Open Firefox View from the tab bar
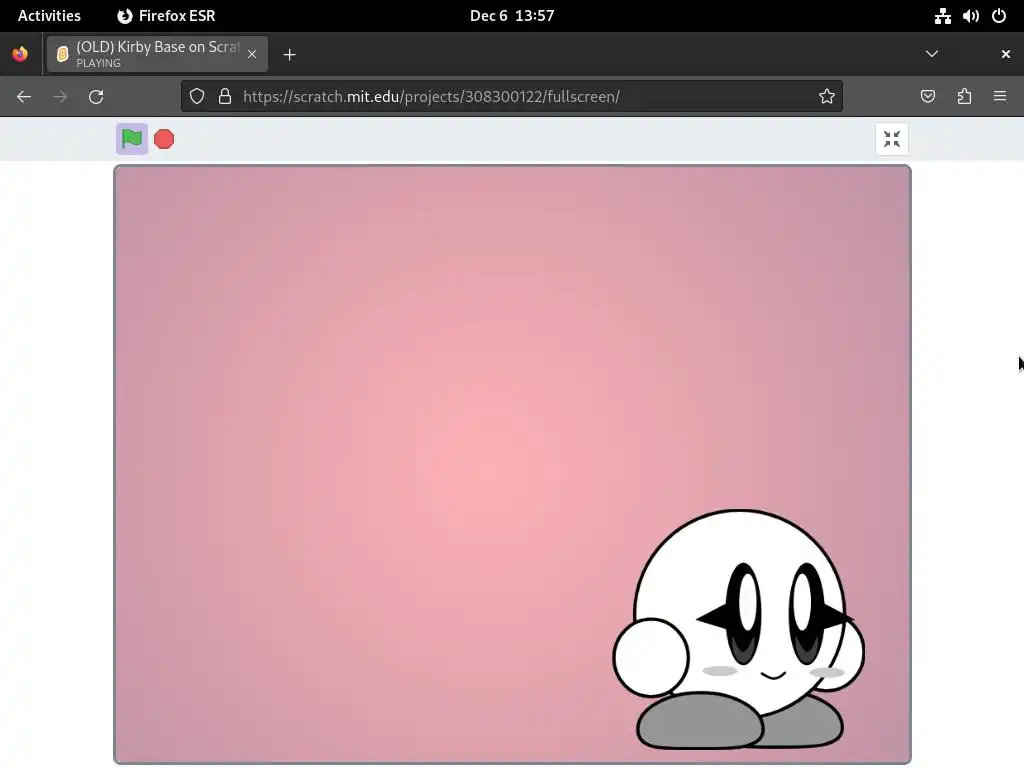Viewport: 1024px width, 768px height. (20, 54)
